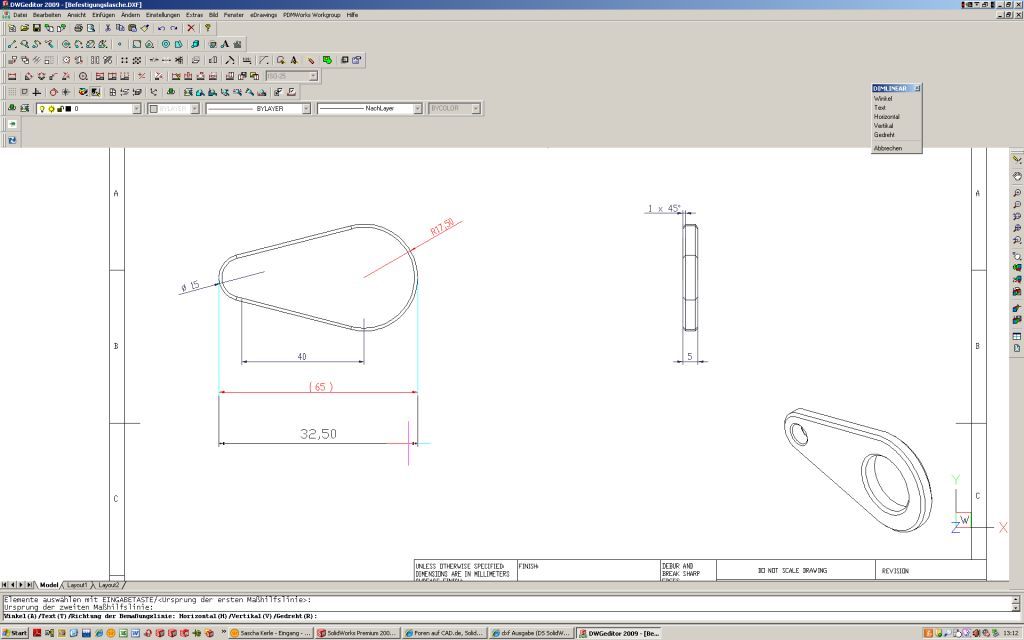Image resolution: width=1024 pixels, height=640 pixels.
Task: Click the red X delete icon
Action: click(x=191, y=28)
